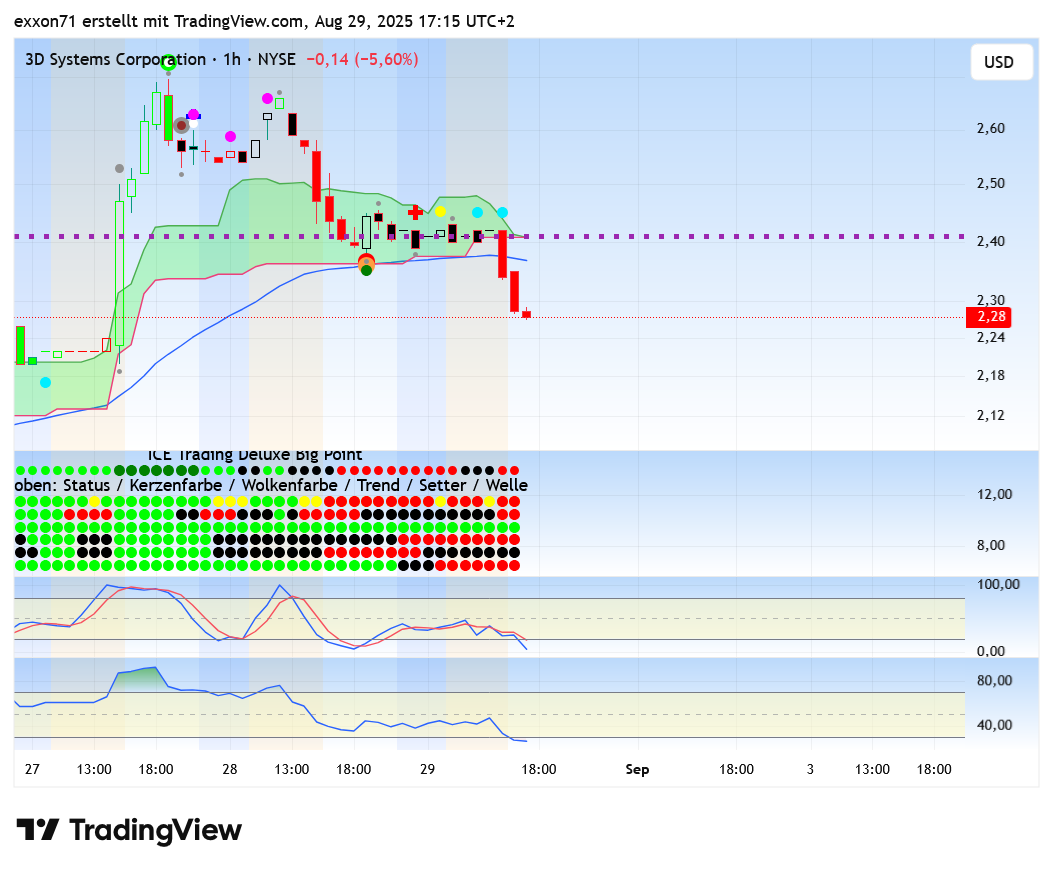Select the ICE Trading Deluxe Big Point indicator title
This screenshot has width=1053, height=873.
[x=255, y=455]
